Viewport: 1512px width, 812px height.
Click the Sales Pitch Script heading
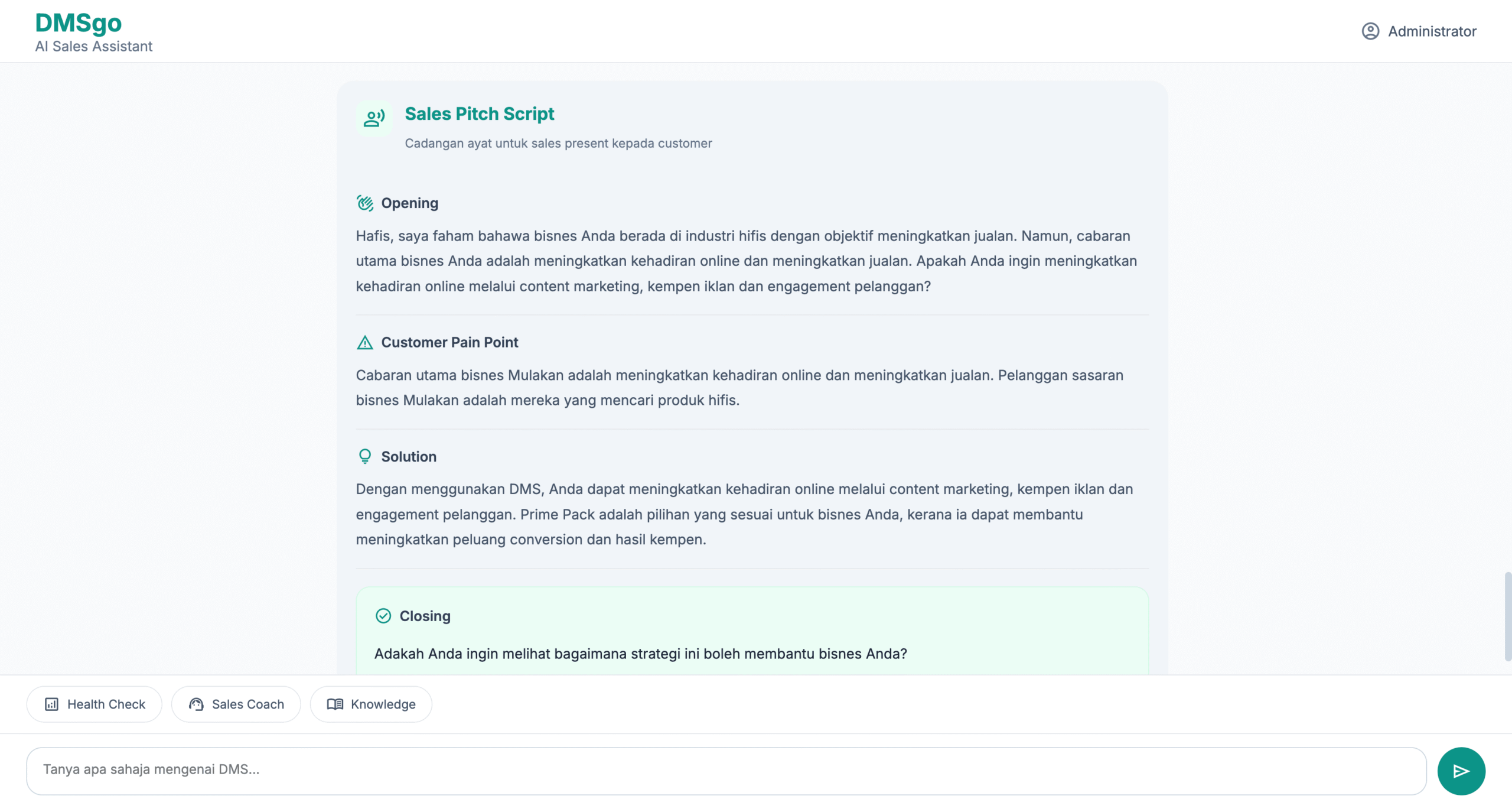[480, 113]
